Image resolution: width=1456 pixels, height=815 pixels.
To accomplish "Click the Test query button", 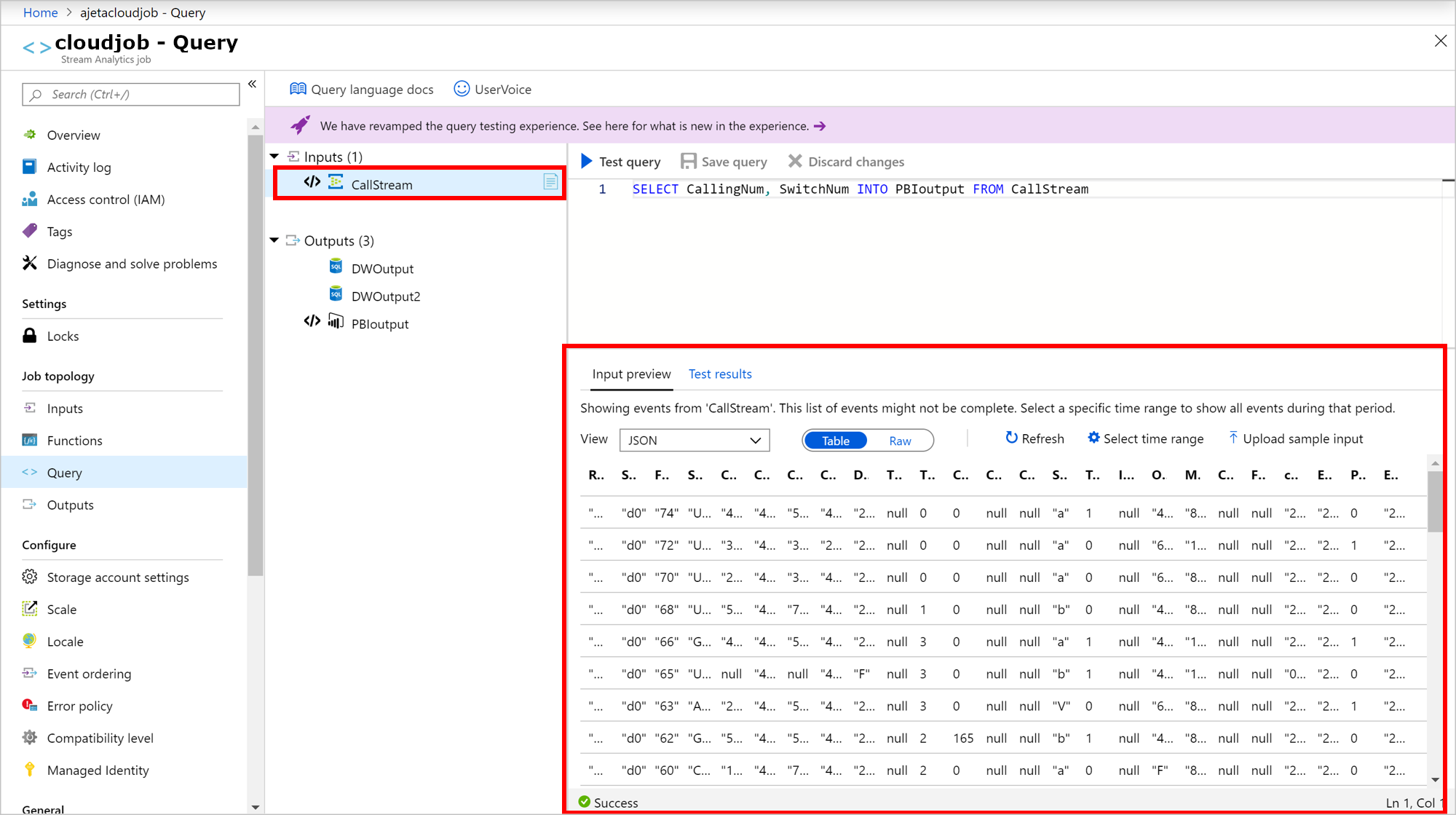I will click(x=621, y=161).
